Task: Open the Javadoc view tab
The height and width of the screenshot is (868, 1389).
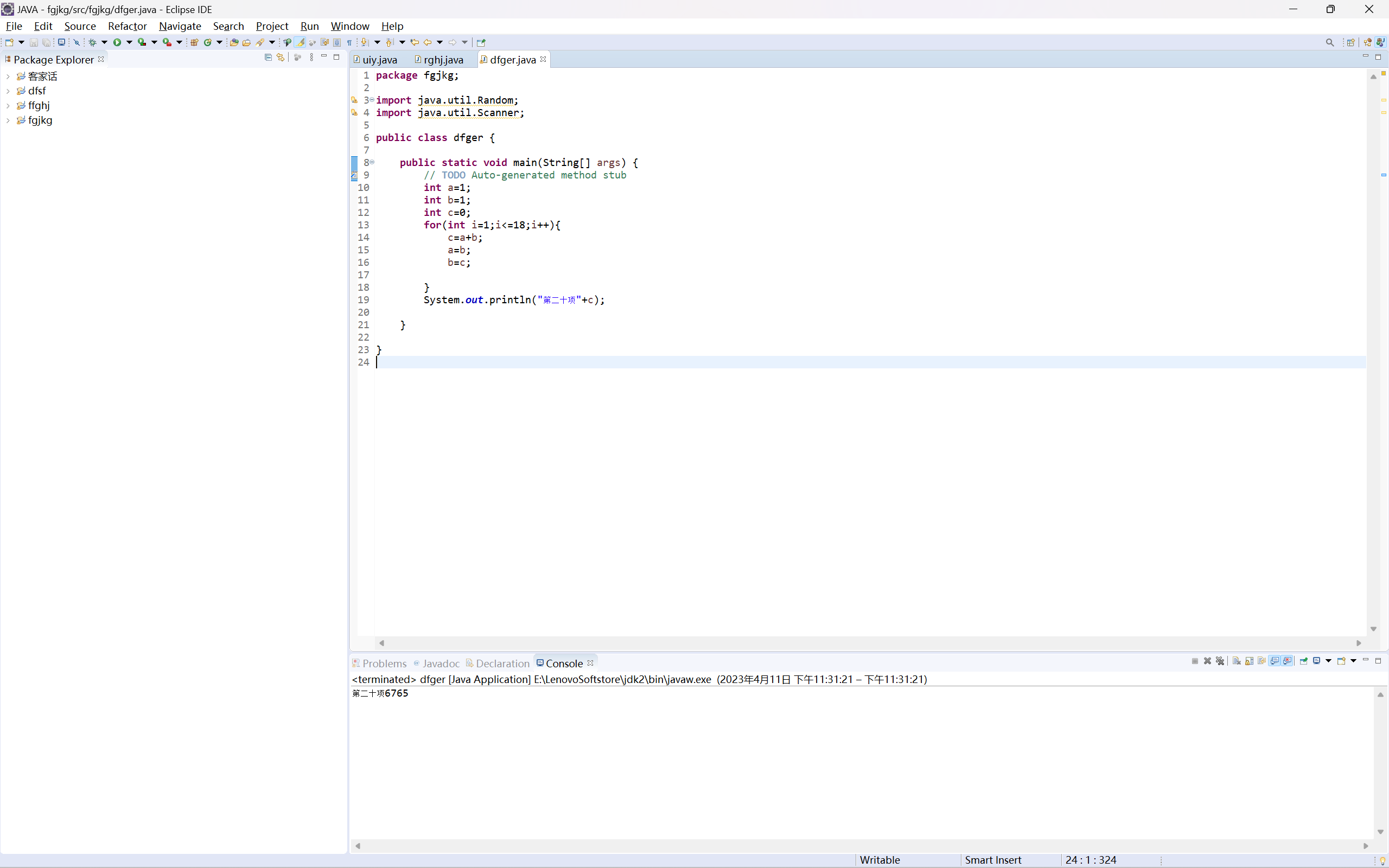Action: click(439, 663)
